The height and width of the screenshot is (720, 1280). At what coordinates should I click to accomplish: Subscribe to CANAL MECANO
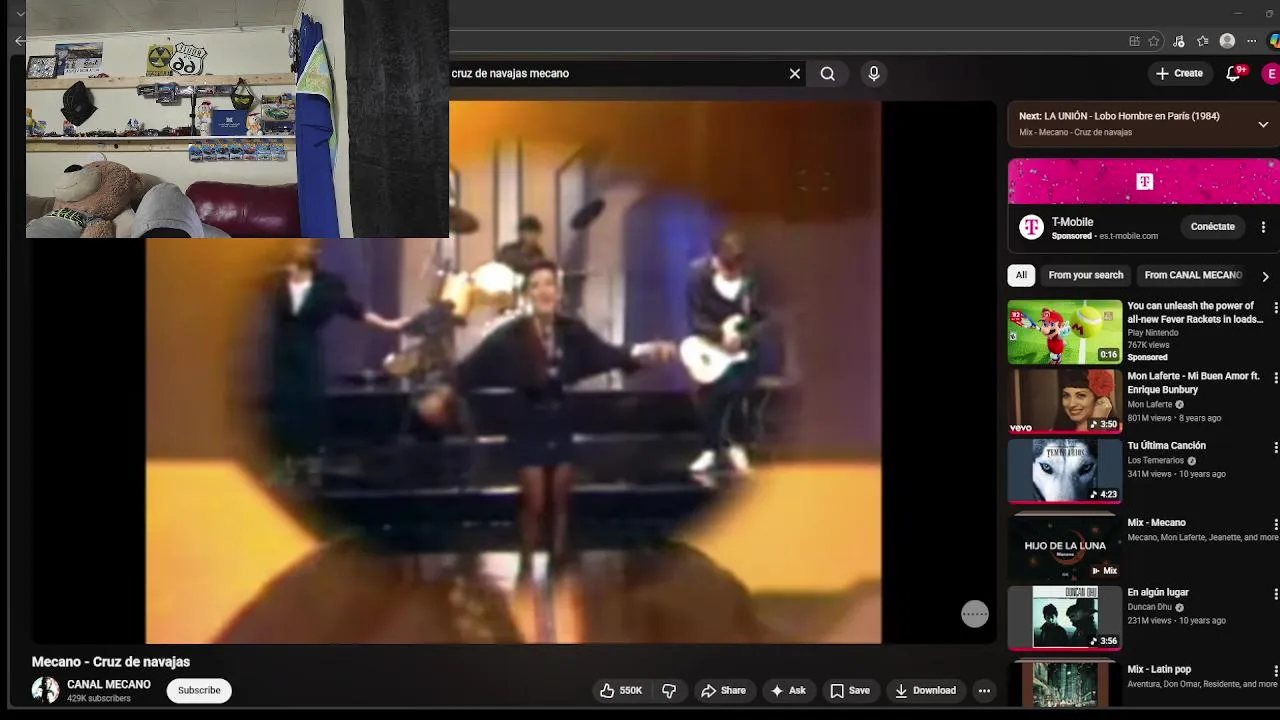[199, 690]
